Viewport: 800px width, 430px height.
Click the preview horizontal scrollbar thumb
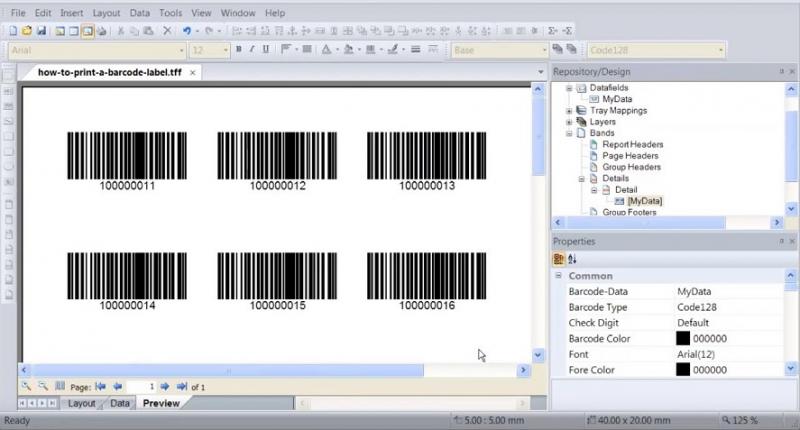pyautogui.click(x=228, y=370)
